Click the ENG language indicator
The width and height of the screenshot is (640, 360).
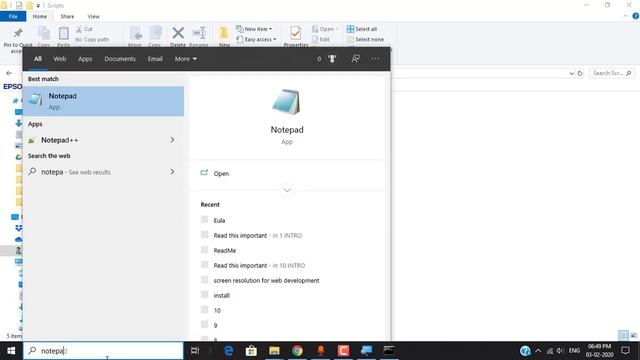click(x=574, y=351)
